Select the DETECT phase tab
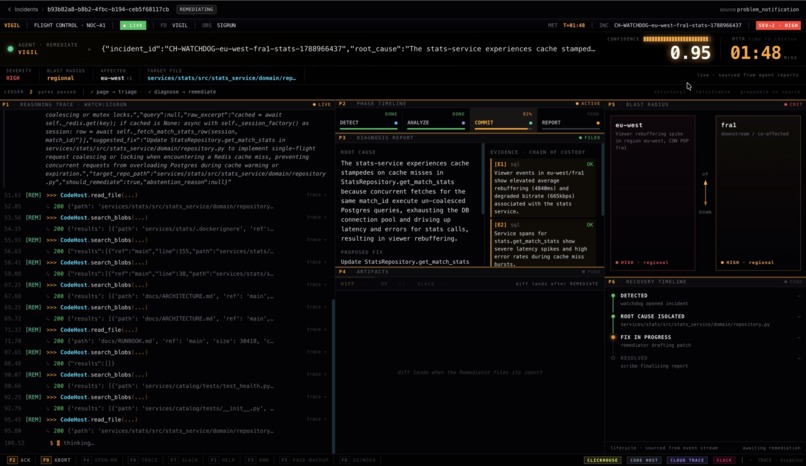 coord(369,122)
